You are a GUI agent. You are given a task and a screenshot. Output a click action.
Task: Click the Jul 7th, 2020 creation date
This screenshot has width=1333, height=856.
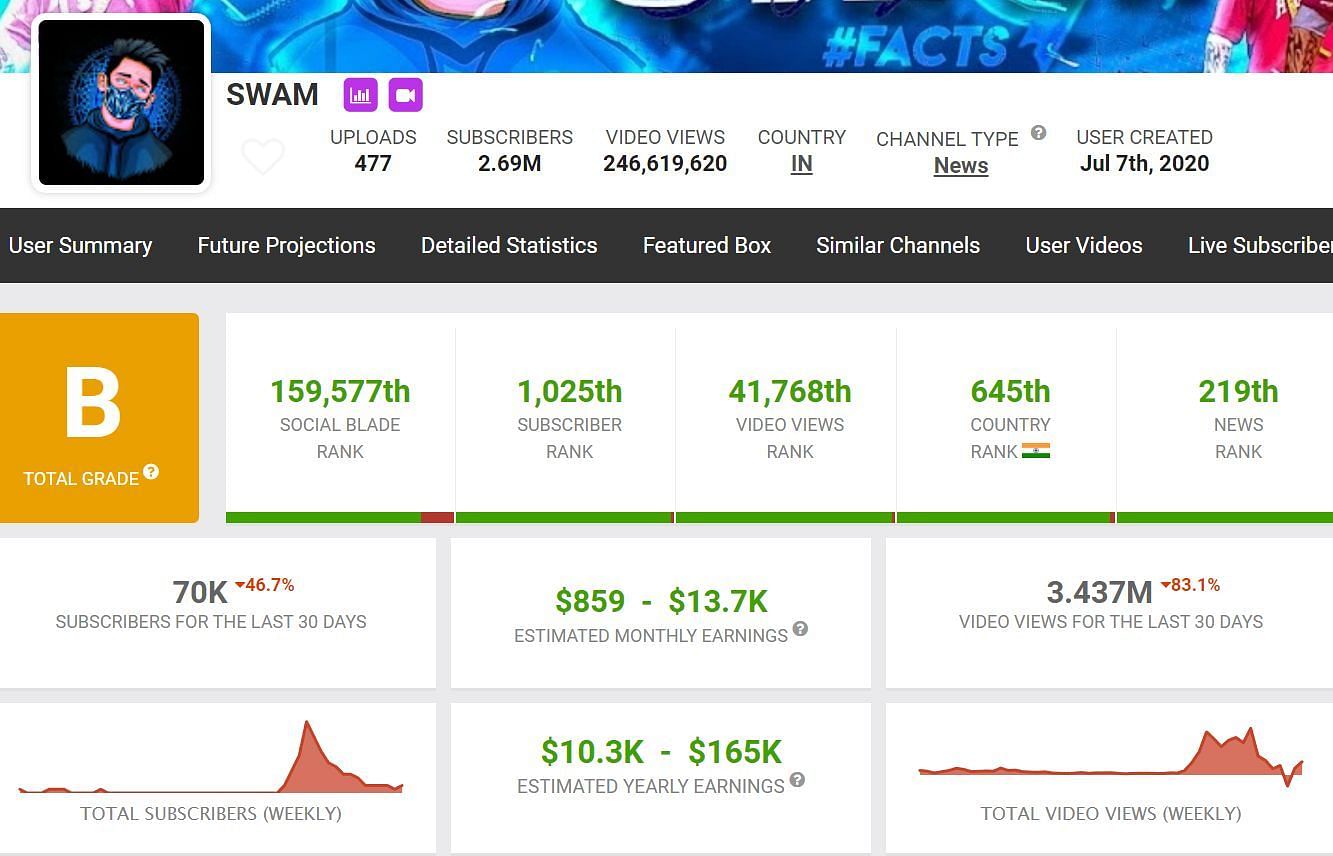[x=1144, y=164]
